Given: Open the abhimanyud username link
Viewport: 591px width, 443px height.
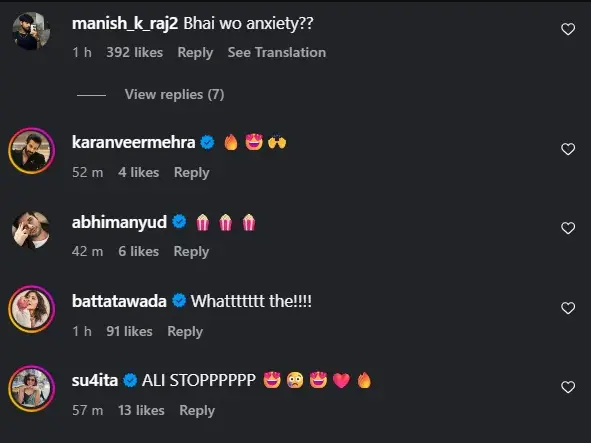Looking at the screenshot, I should pyautogui.click(x=119, y=222).
